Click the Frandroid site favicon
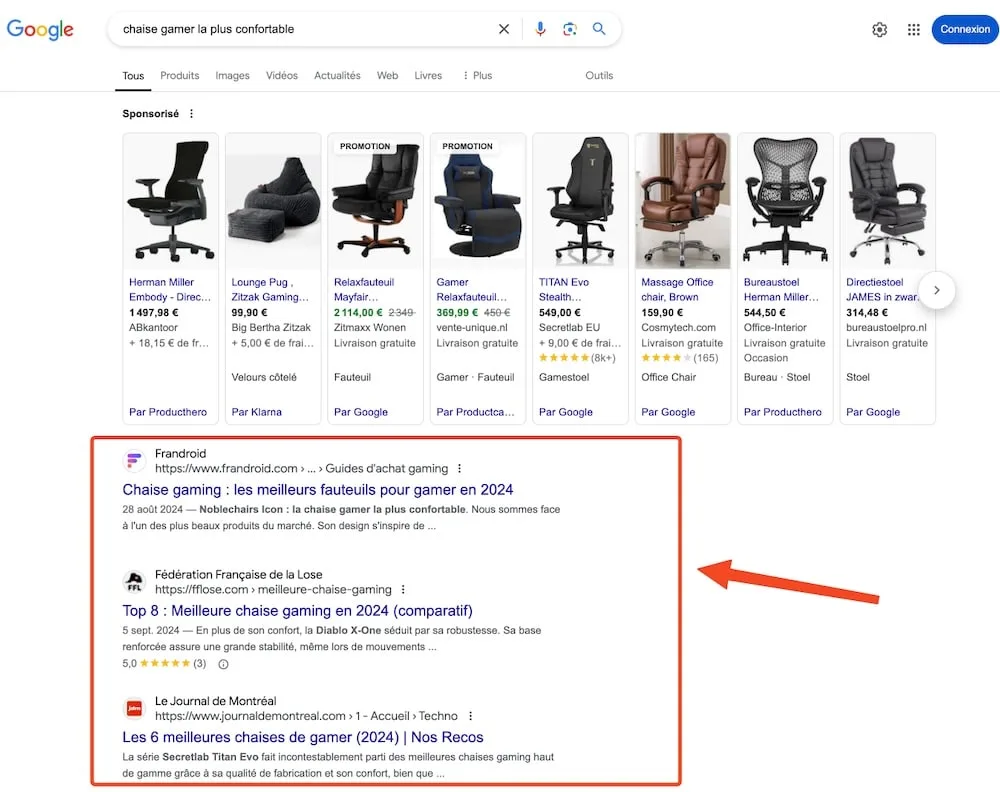1000x792 pixels. (134, 460)
